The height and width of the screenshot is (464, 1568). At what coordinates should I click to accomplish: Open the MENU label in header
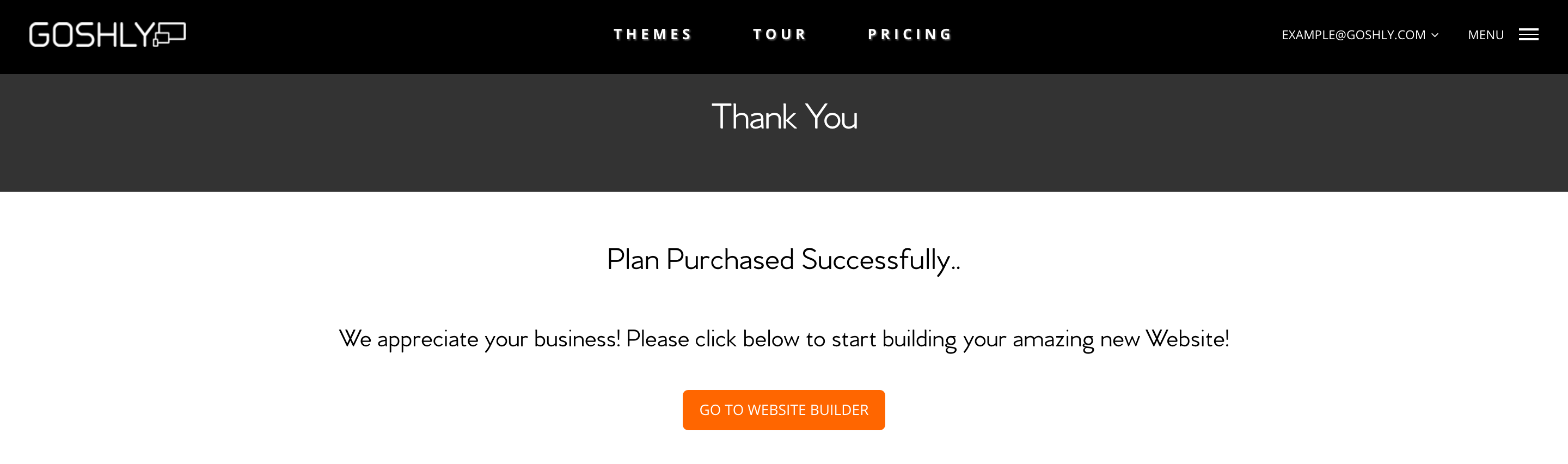1485,35
